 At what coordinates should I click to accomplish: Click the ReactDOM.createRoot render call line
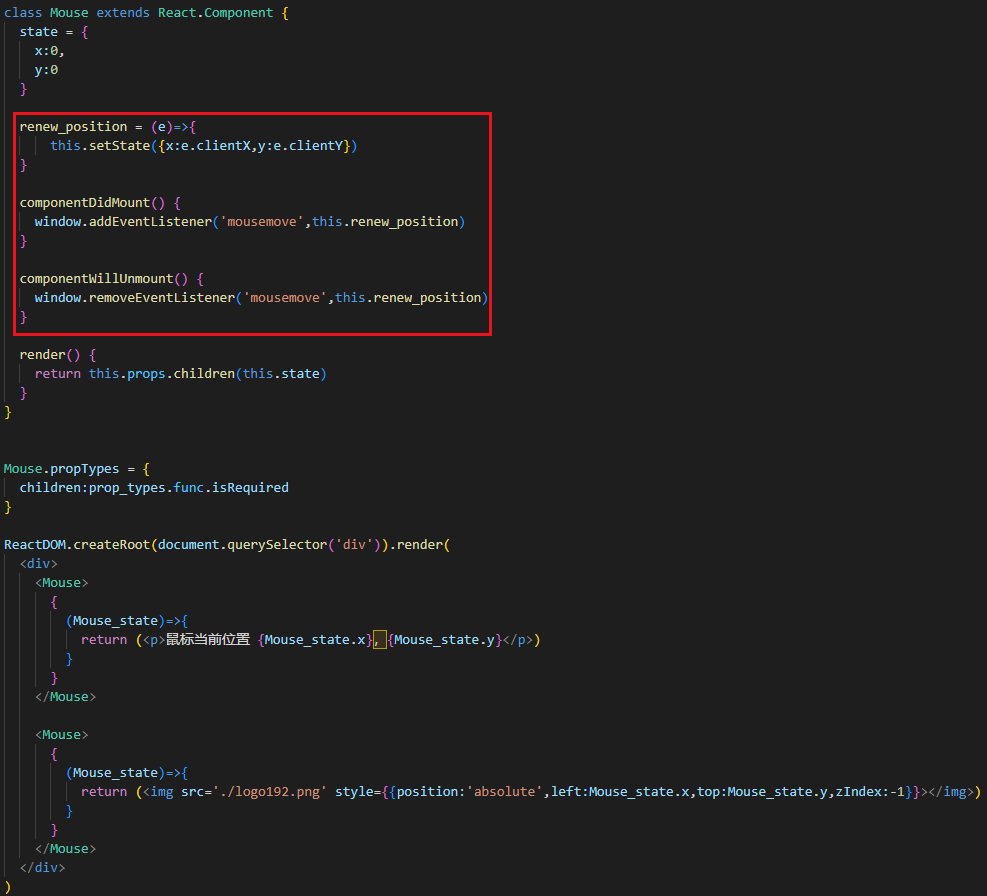[227, 545]
